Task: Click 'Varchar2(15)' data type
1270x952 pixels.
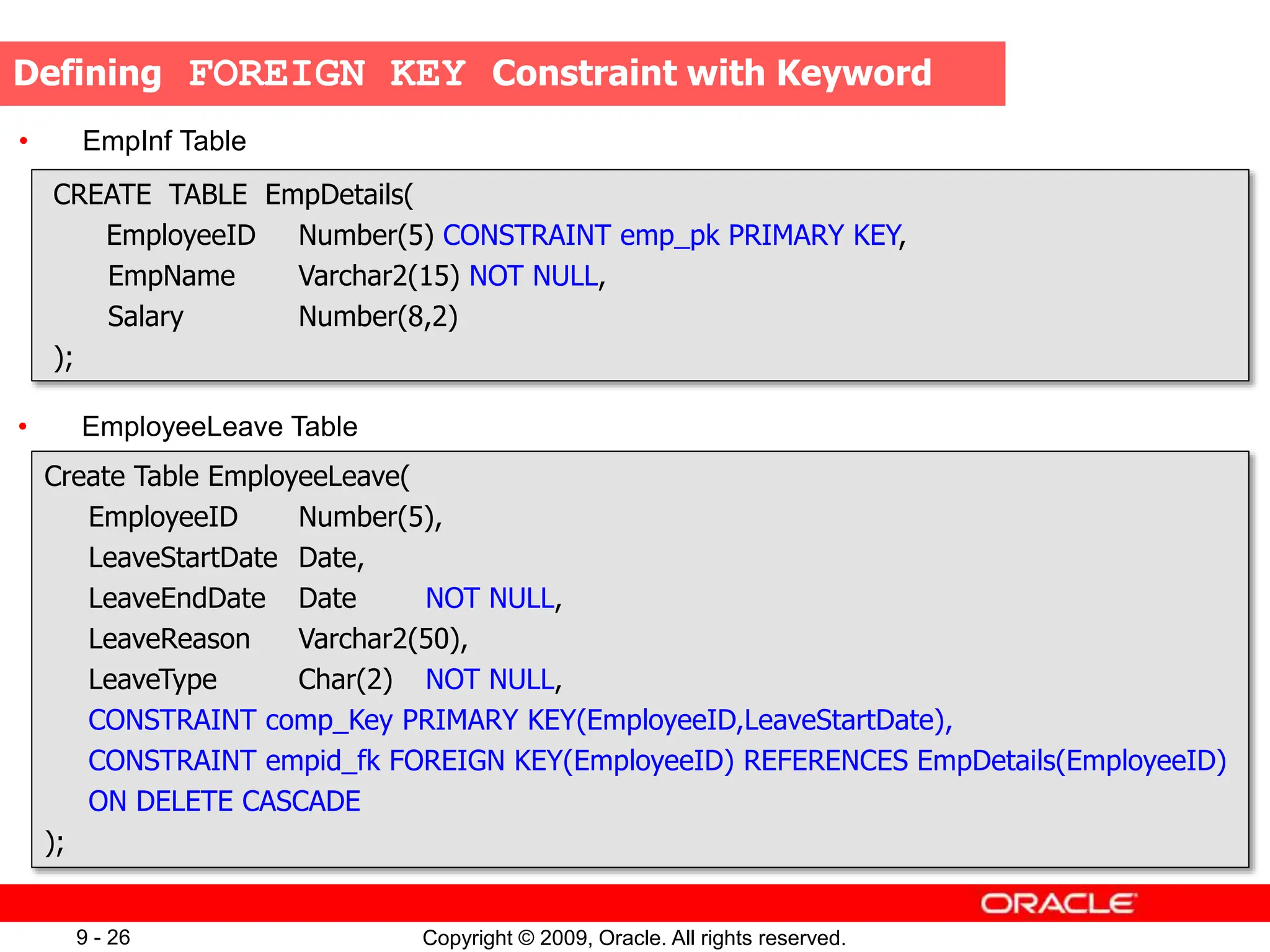Action: tap(379, 276)
